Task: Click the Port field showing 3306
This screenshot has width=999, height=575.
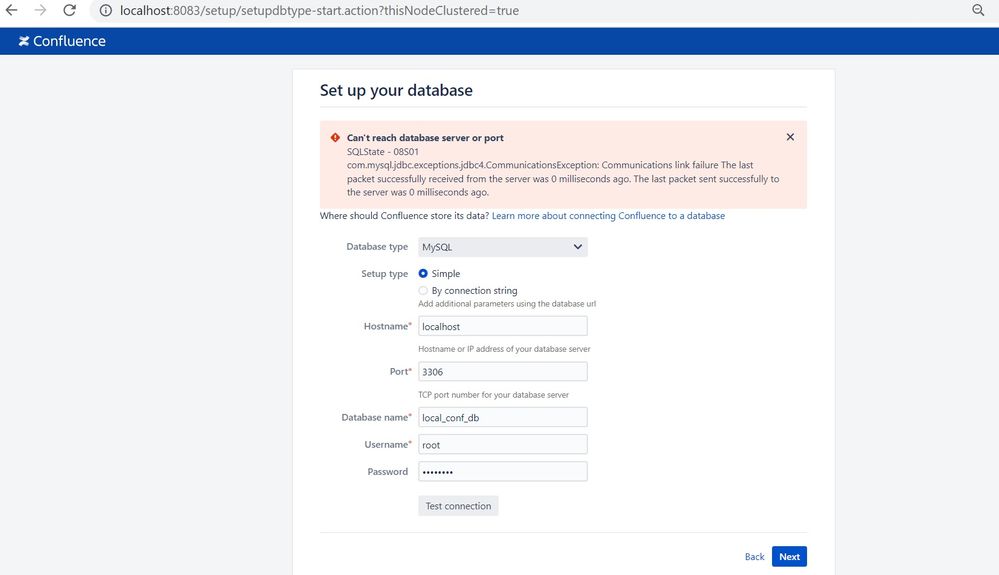Action: (x=503, y=372)
